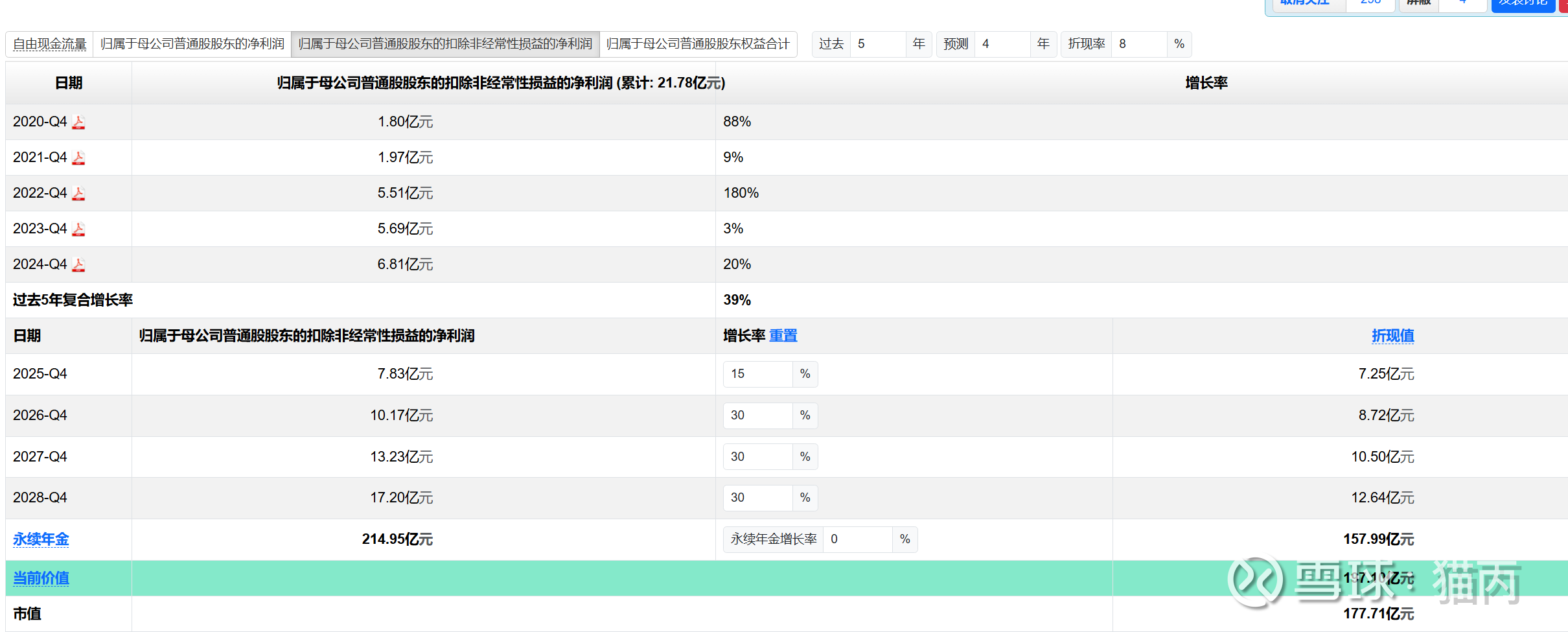Click the 重置 link beside 增长率
The image size is (1568, 632).
[x=783, y=336]
